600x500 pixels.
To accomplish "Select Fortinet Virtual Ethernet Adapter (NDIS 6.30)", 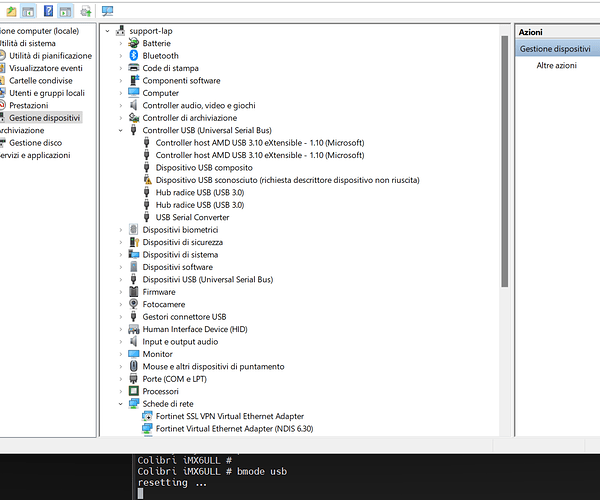I will [x=234, y=428].
